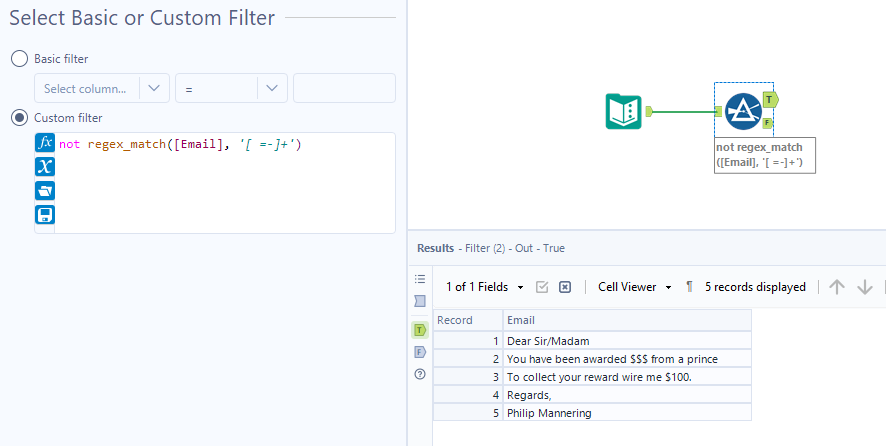Image resolution: width=886 pixels, height=446 pixels.
Task: Select the Custom filter radio button
Action: 19,118
